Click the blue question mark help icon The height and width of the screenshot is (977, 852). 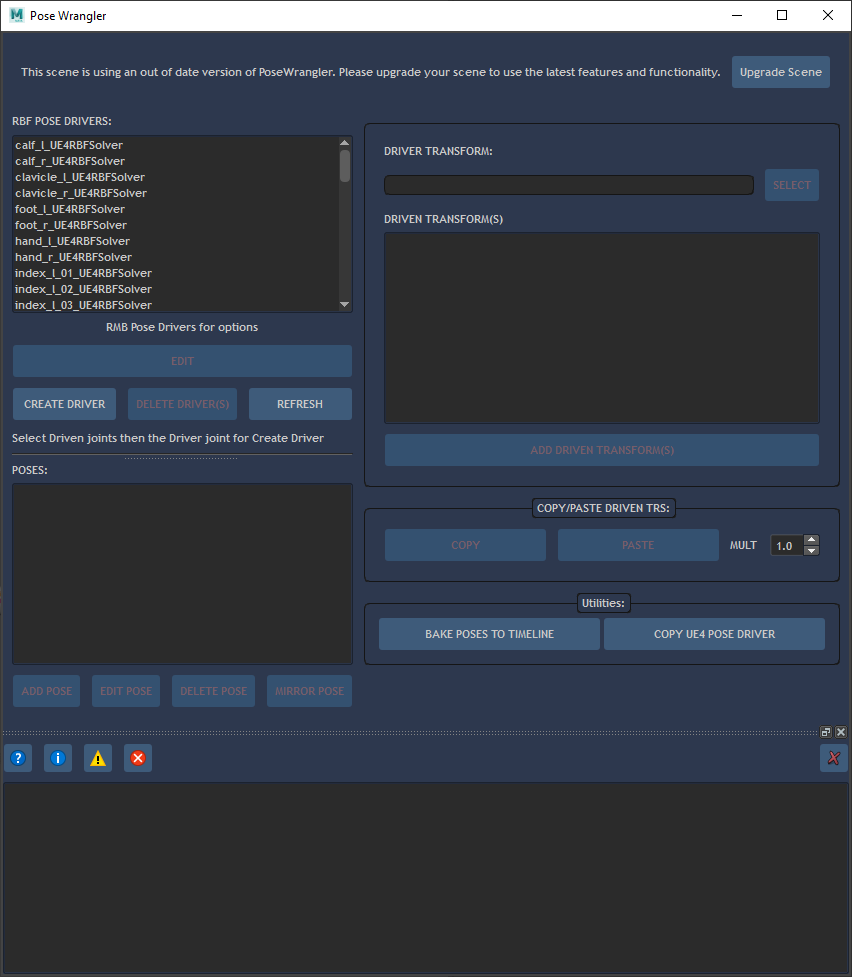click(17, 758)
